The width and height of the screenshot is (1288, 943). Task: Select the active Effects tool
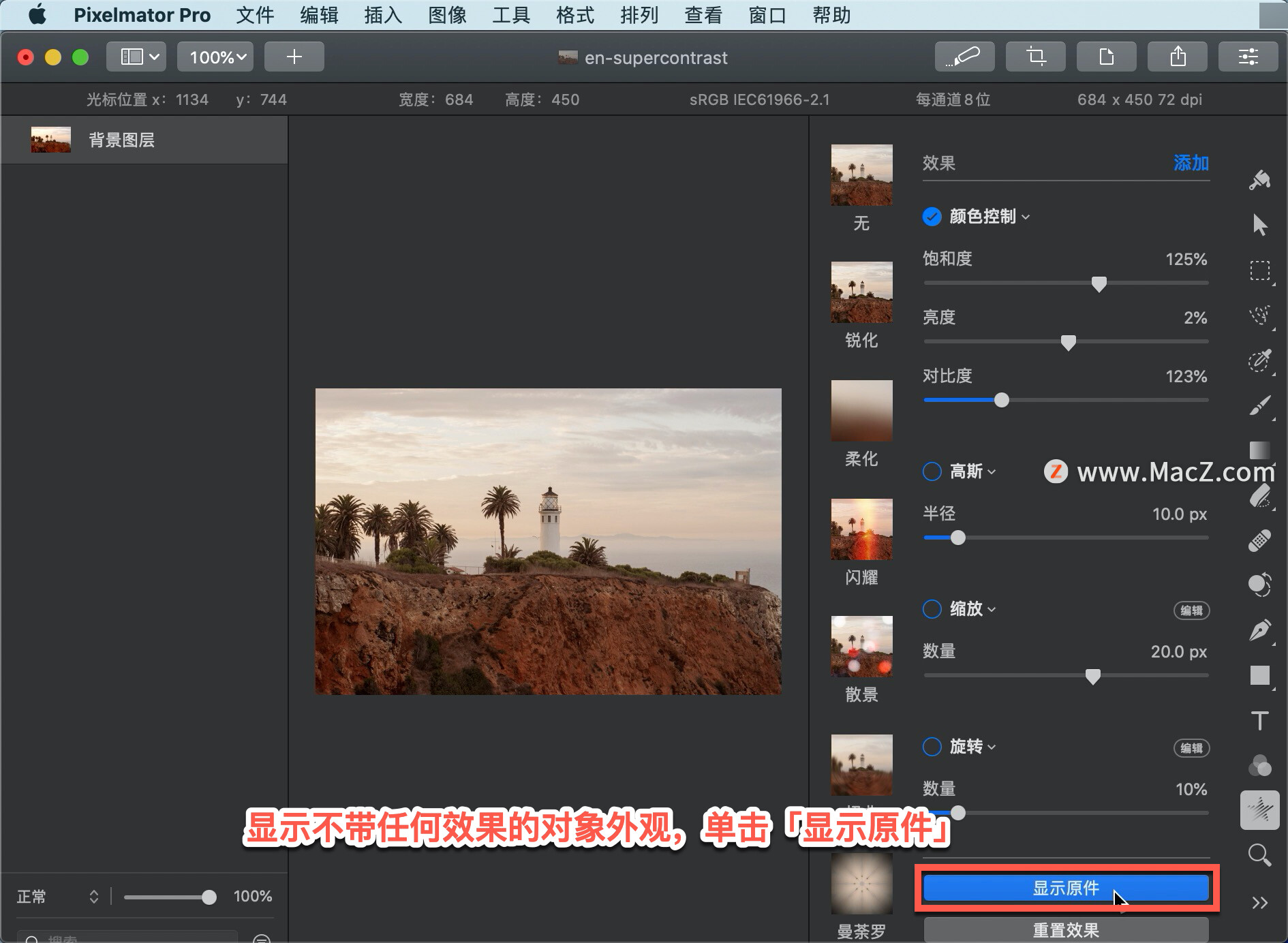(x=1259, y=810)
